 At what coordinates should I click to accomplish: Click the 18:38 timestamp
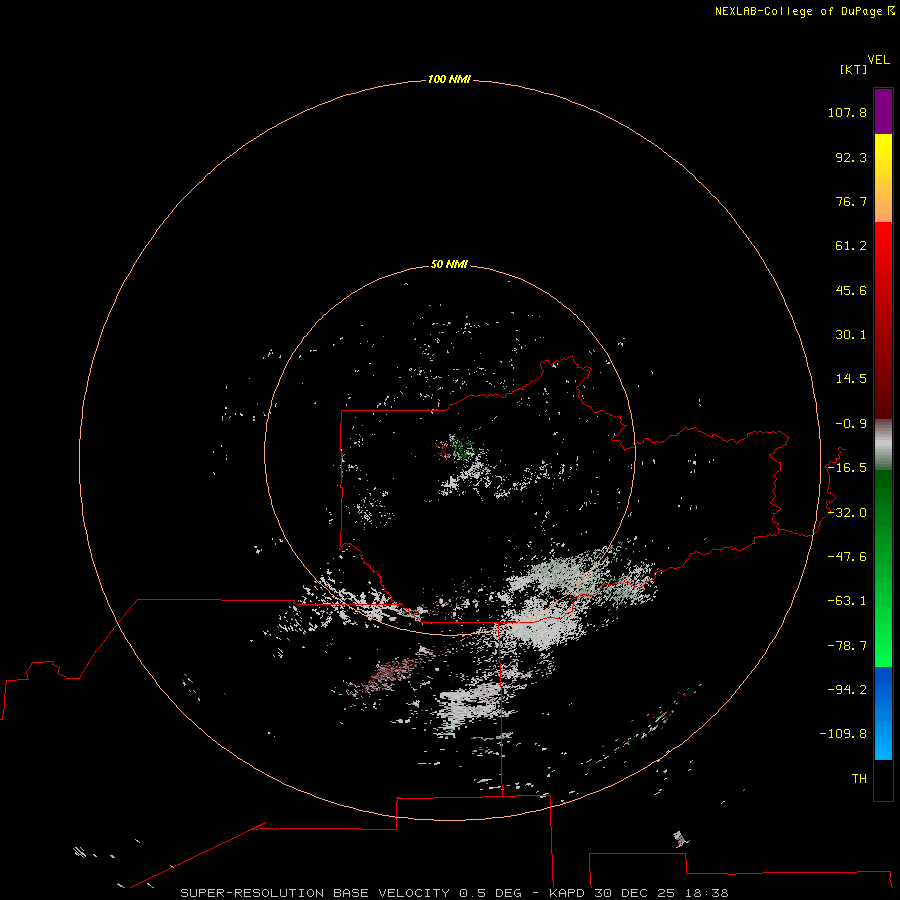point(707,893)
